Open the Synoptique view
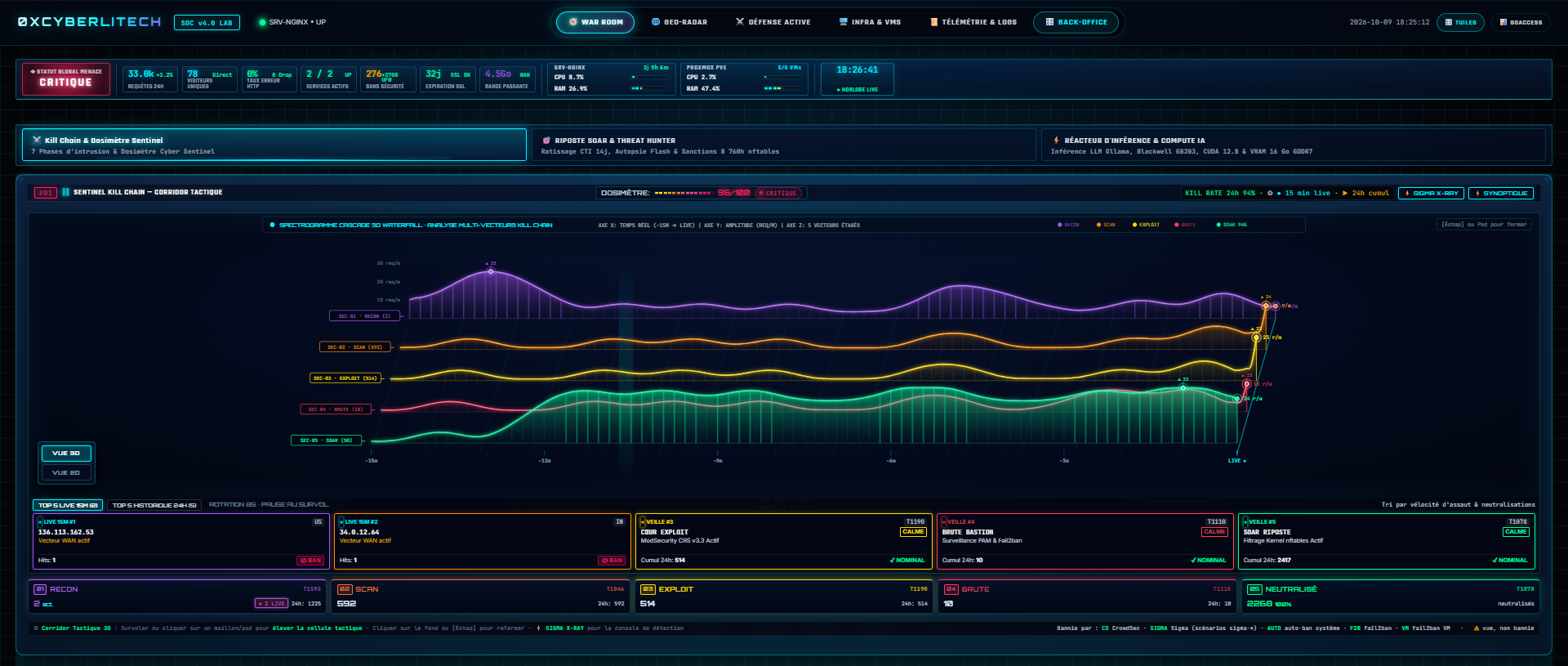 1501,193
